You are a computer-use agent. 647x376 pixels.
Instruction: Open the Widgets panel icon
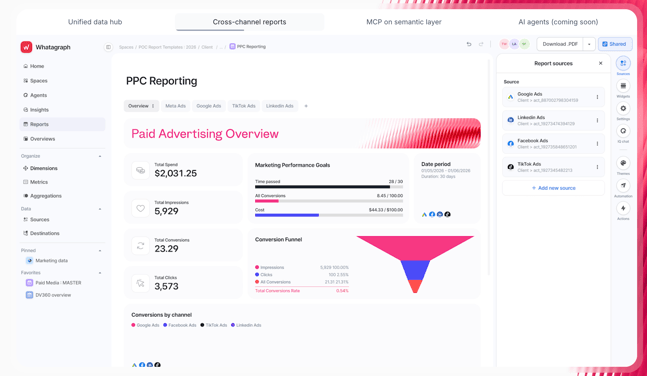coord(623,86)
